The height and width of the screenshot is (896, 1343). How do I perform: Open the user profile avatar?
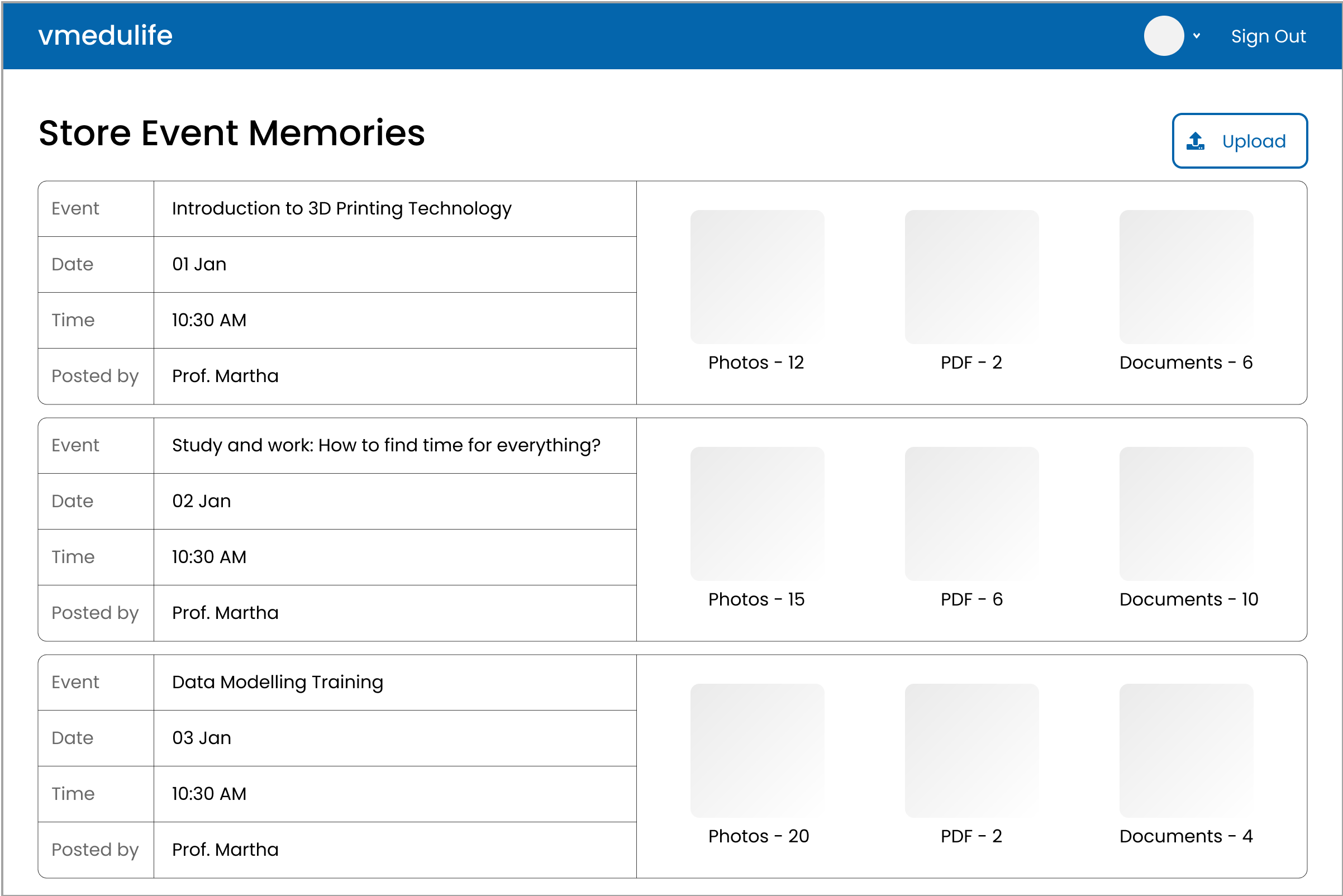pyautogui.click(x=1164, y=36)
